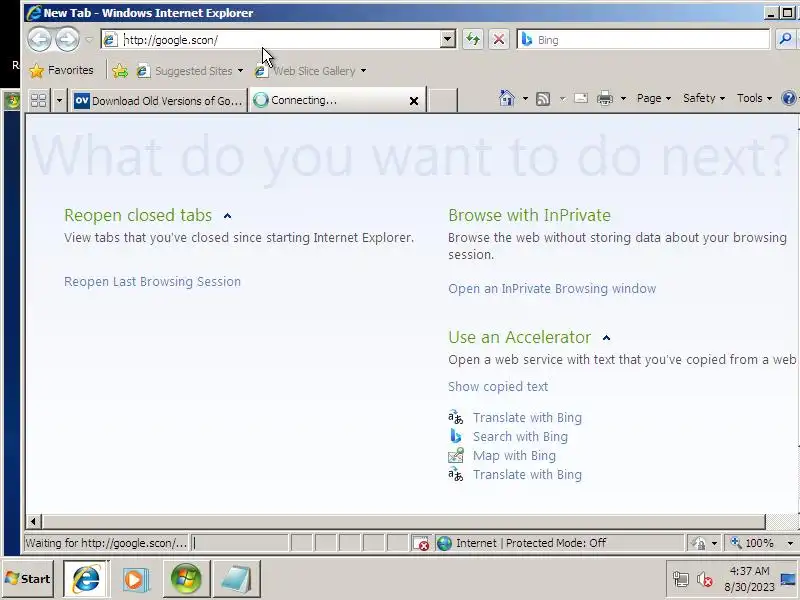Image resolution: width=800 pixels, height=600 pixels.
Task: Click the horizontal scrollbar track
Action: coord(404,521)
